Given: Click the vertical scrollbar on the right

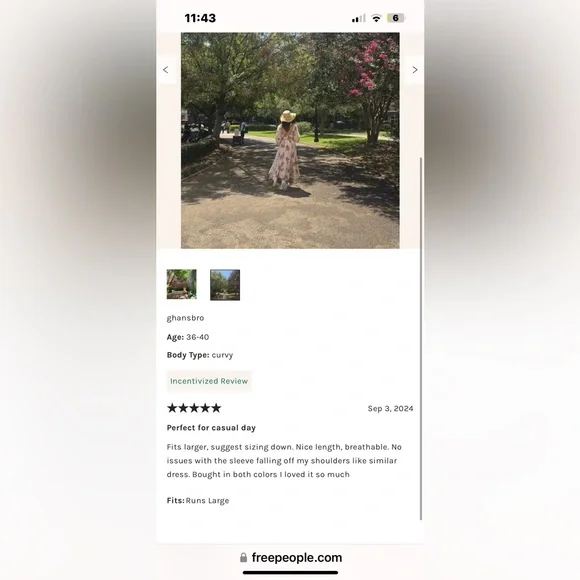Looking at the screenshot, I should (x=421, y=338).
